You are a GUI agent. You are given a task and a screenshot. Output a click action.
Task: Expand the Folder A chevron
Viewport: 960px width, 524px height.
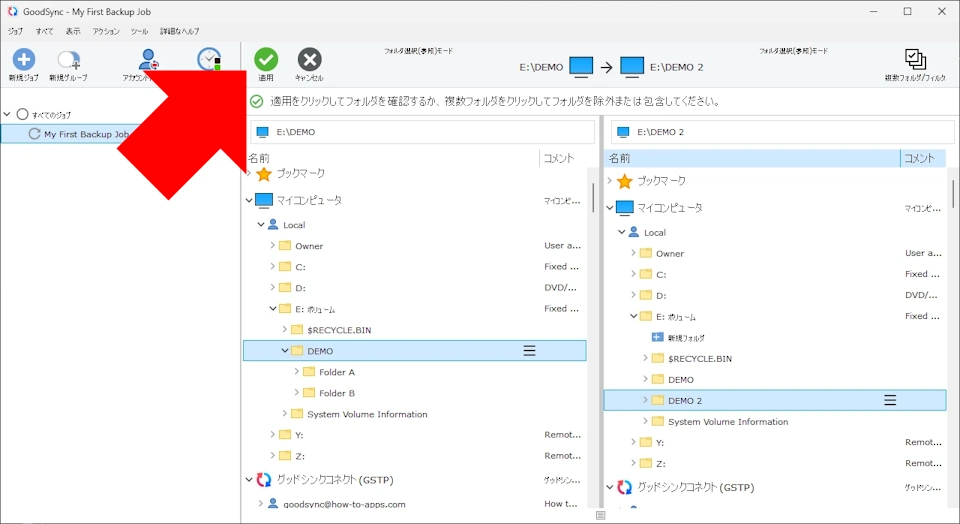(296, 372)
